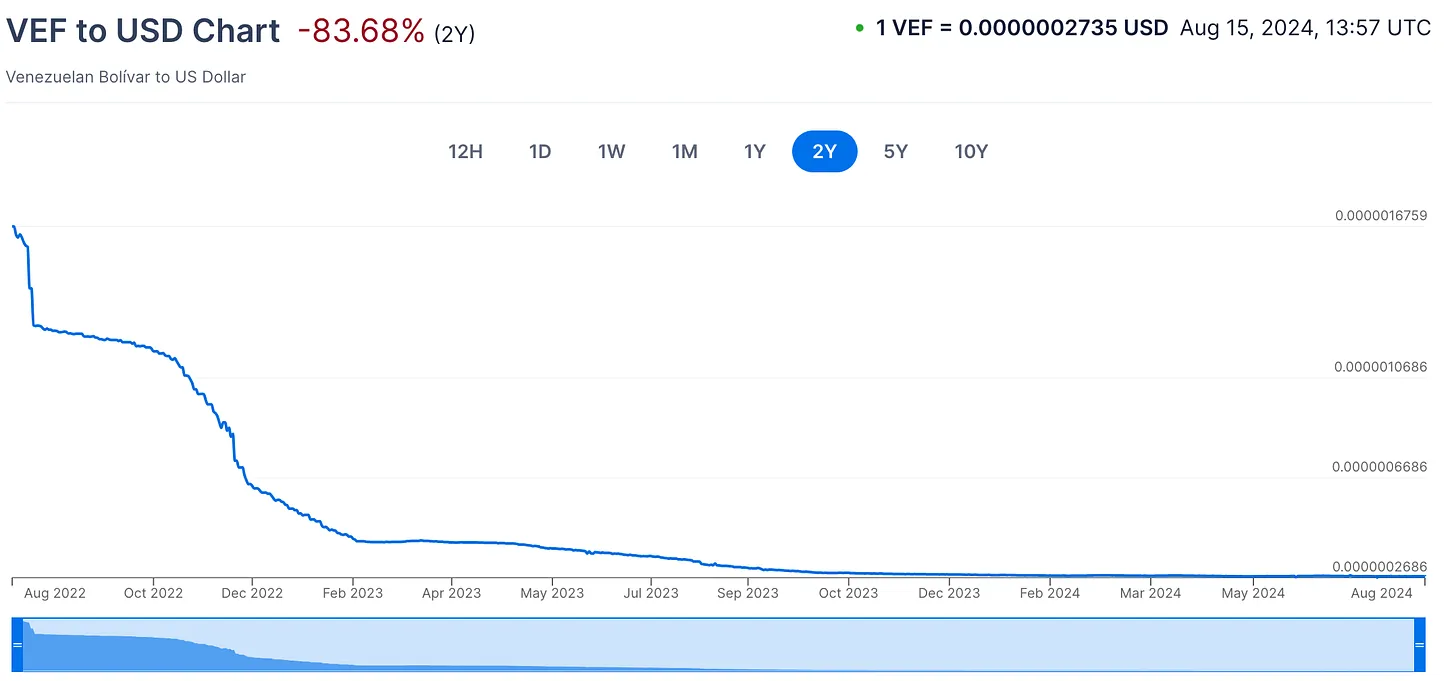Click the -83.68% change percentage
Image resolution: width=1456 pixels, height=681 pixels.
click(361, 31)
